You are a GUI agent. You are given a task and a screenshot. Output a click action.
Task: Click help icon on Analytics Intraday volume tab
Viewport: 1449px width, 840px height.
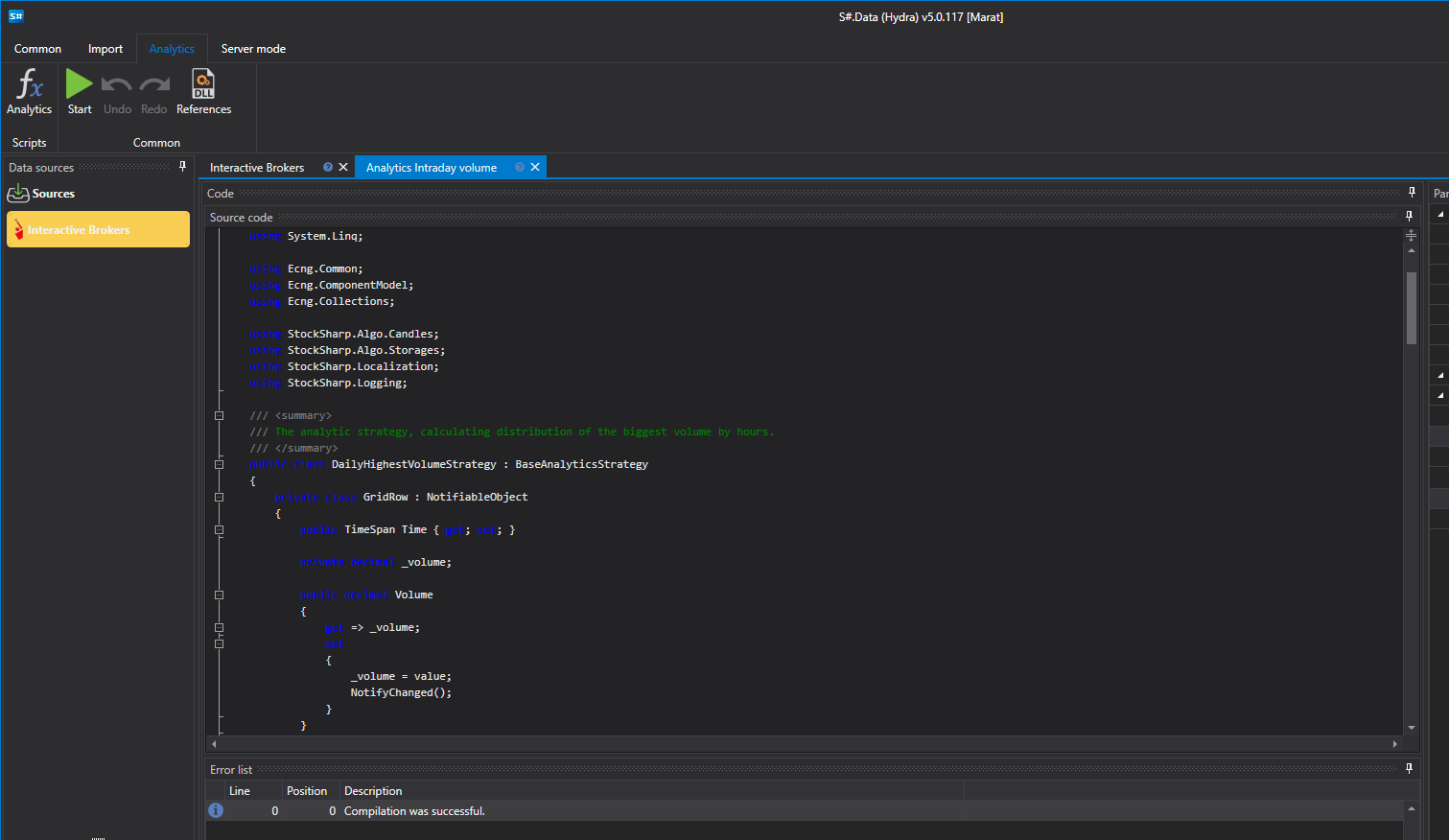[520, 167]
